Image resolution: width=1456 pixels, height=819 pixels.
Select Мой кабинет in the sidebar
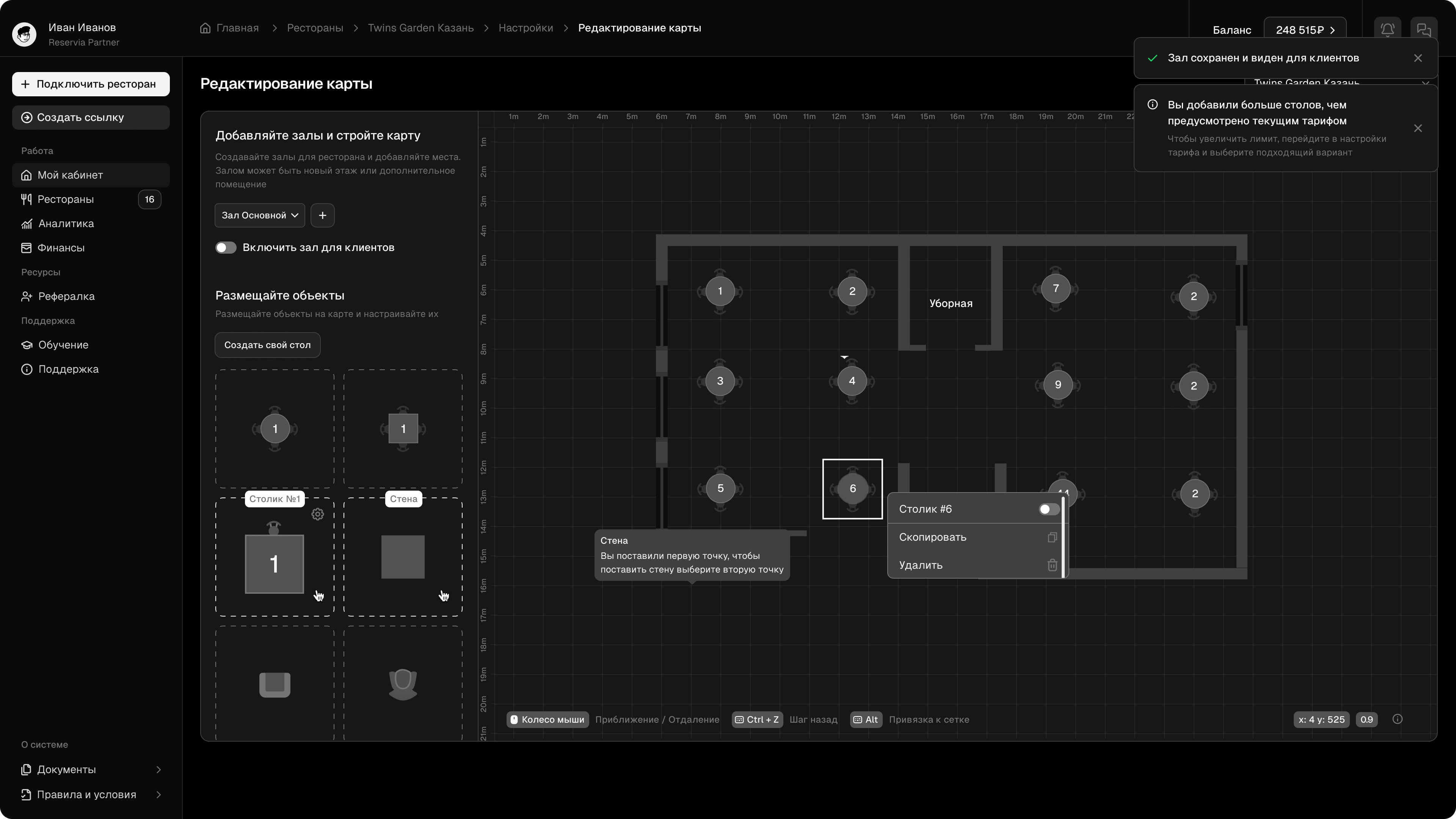[70, 175]
